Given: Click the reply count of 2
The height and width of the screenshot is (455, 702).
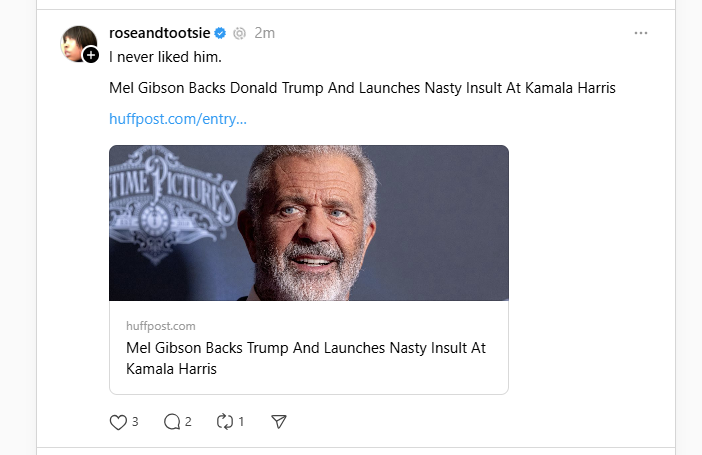Looking at the screenshot, I should point(188,422).
